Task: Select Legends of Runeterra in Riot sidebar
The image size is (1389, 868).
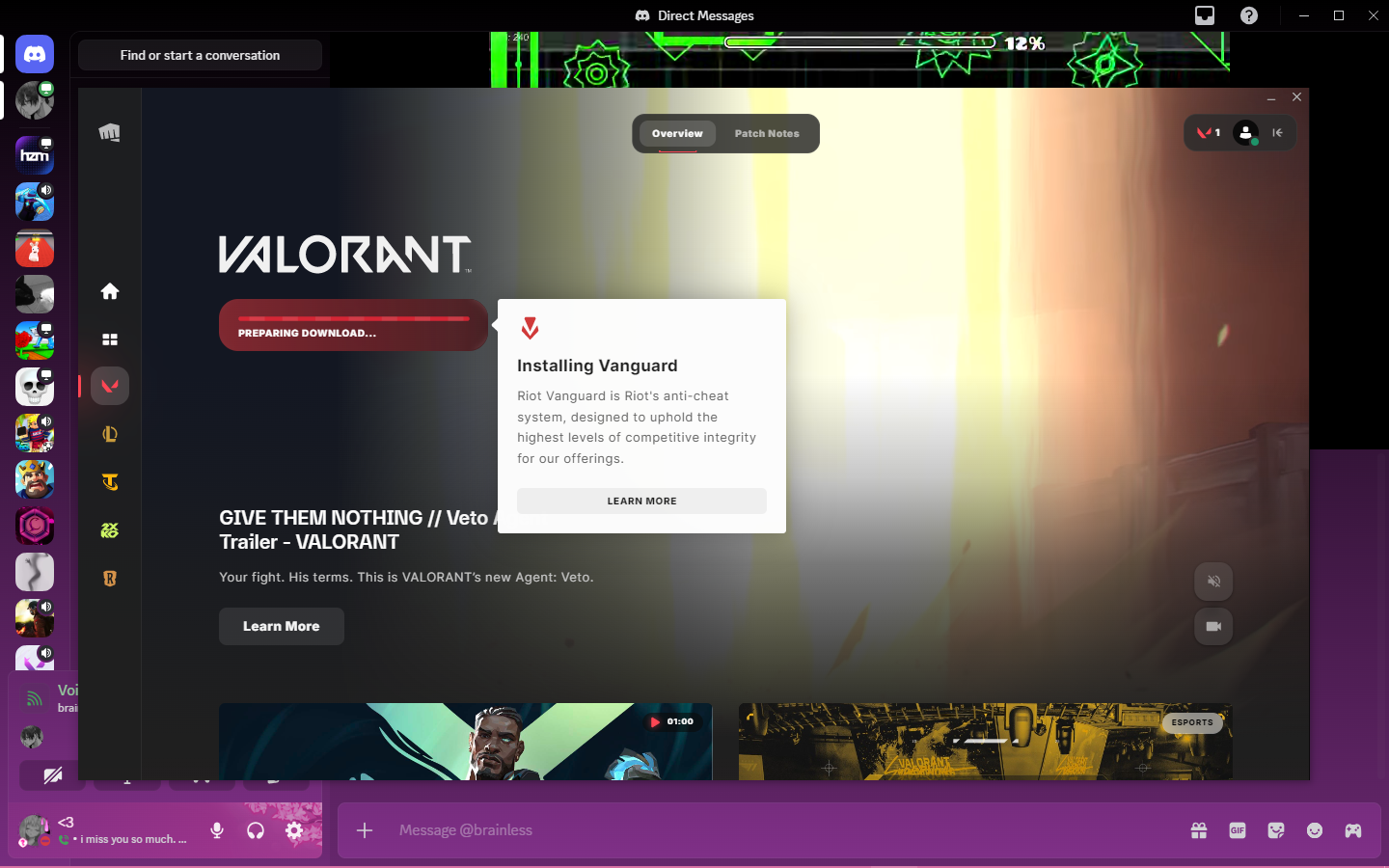Action: 110,579
